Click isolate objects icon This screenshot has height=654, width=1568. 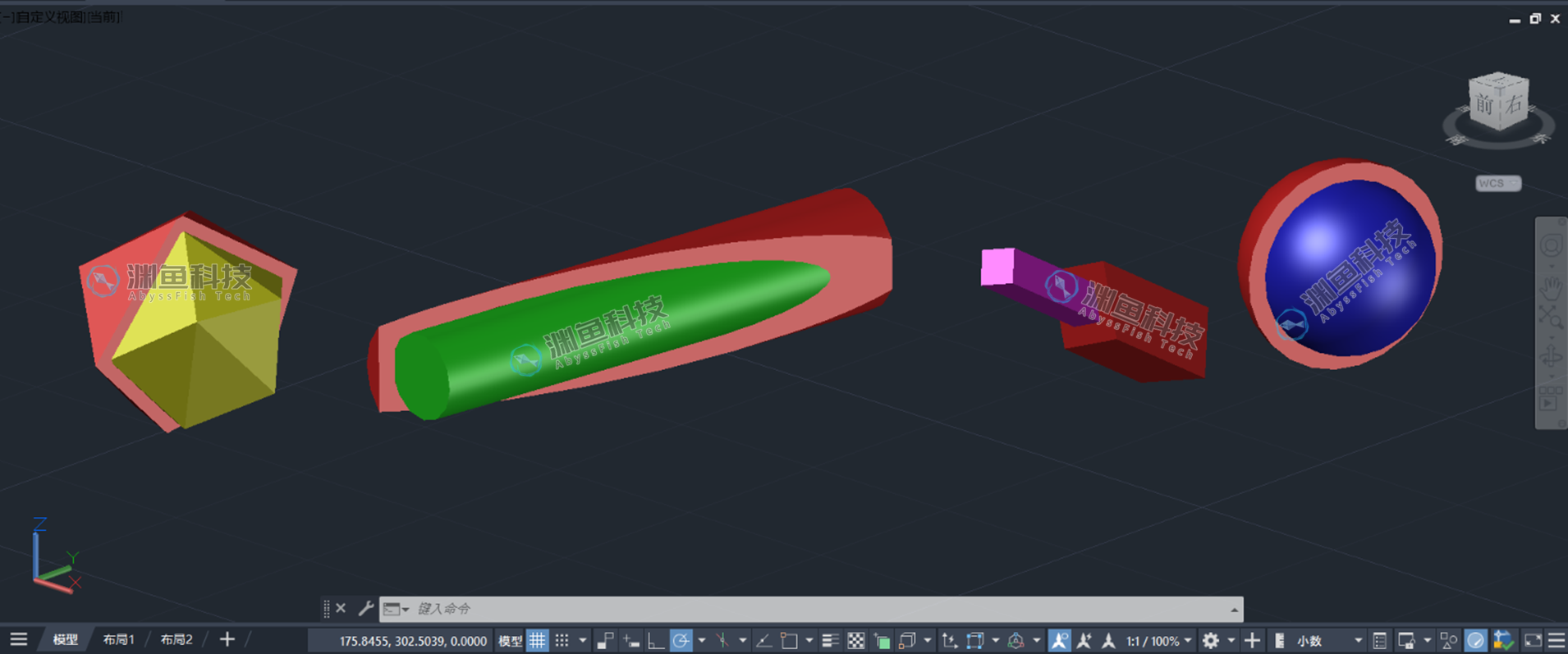[x=1448, y=640]
